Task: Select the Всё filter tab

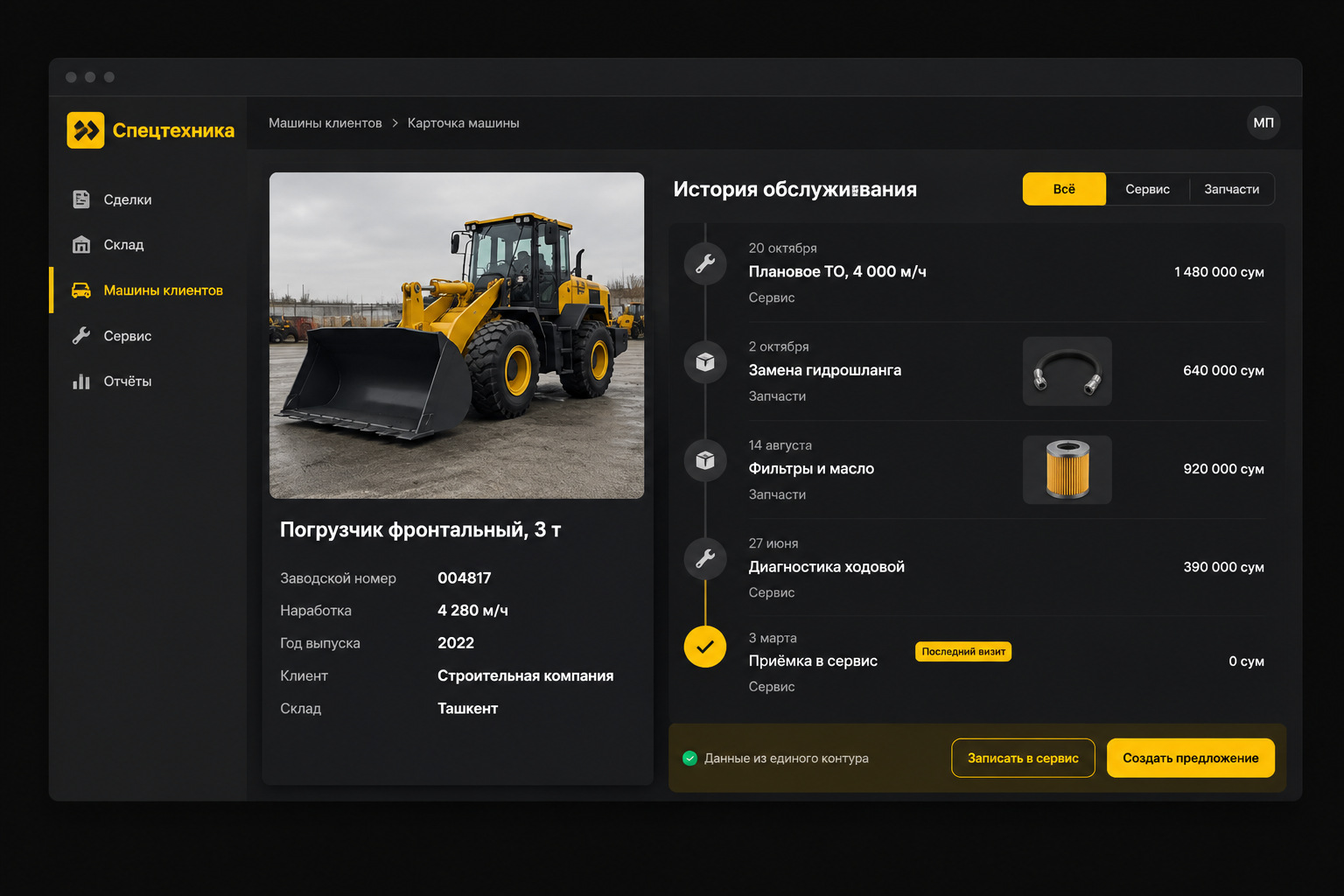Action: pos(1064,189)
